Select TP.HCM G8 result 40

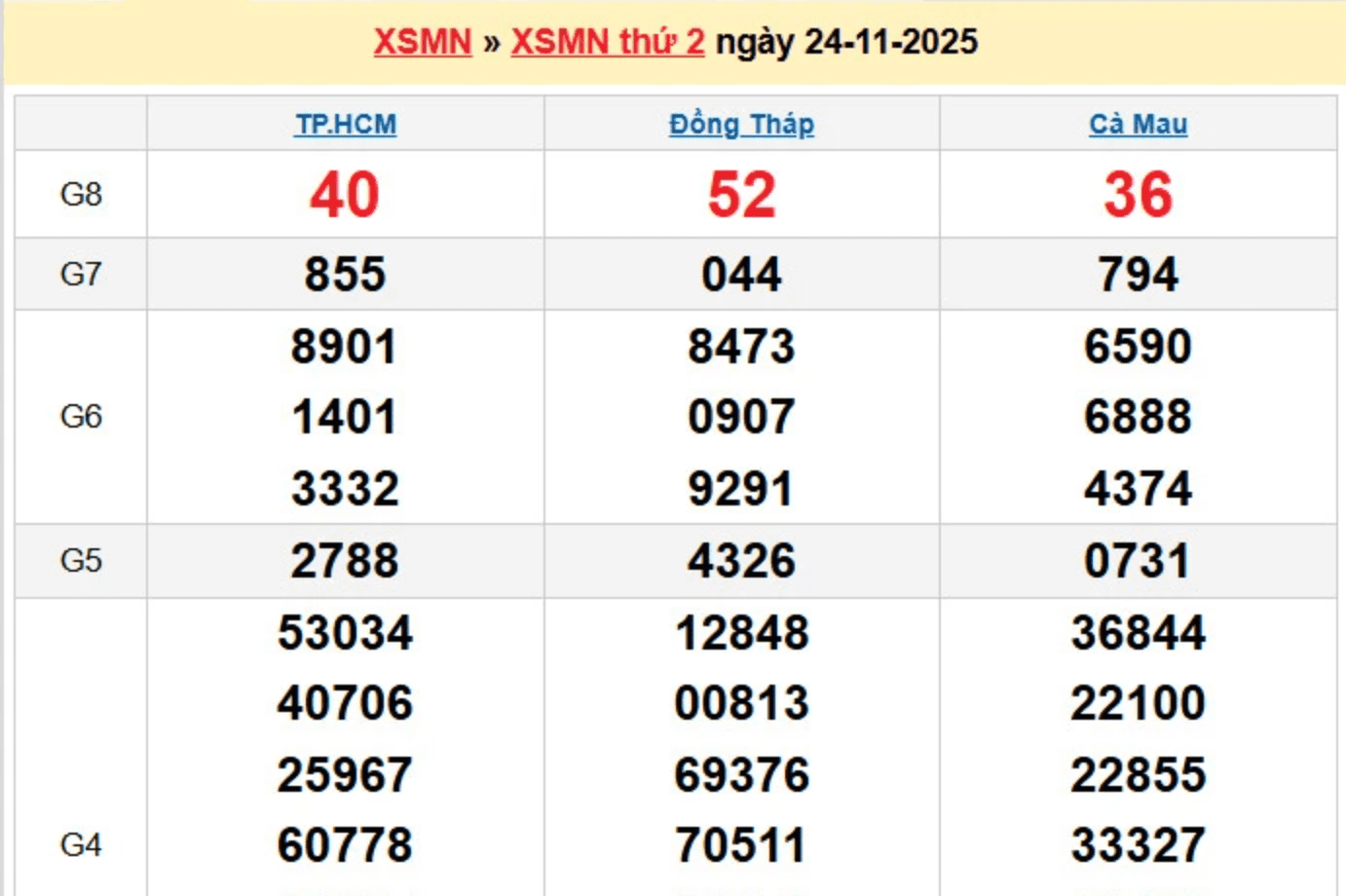(x=345, y=195)
